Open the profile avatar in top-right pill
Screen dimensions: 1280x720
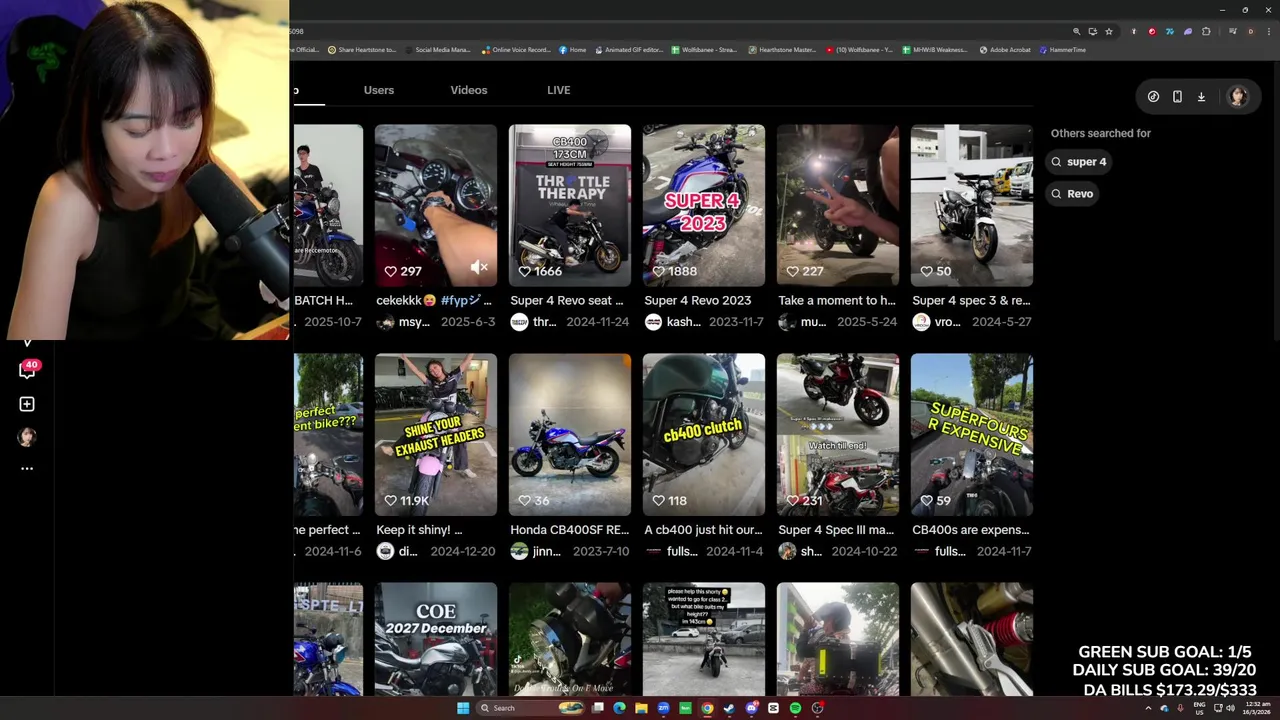click(1238, 97)
